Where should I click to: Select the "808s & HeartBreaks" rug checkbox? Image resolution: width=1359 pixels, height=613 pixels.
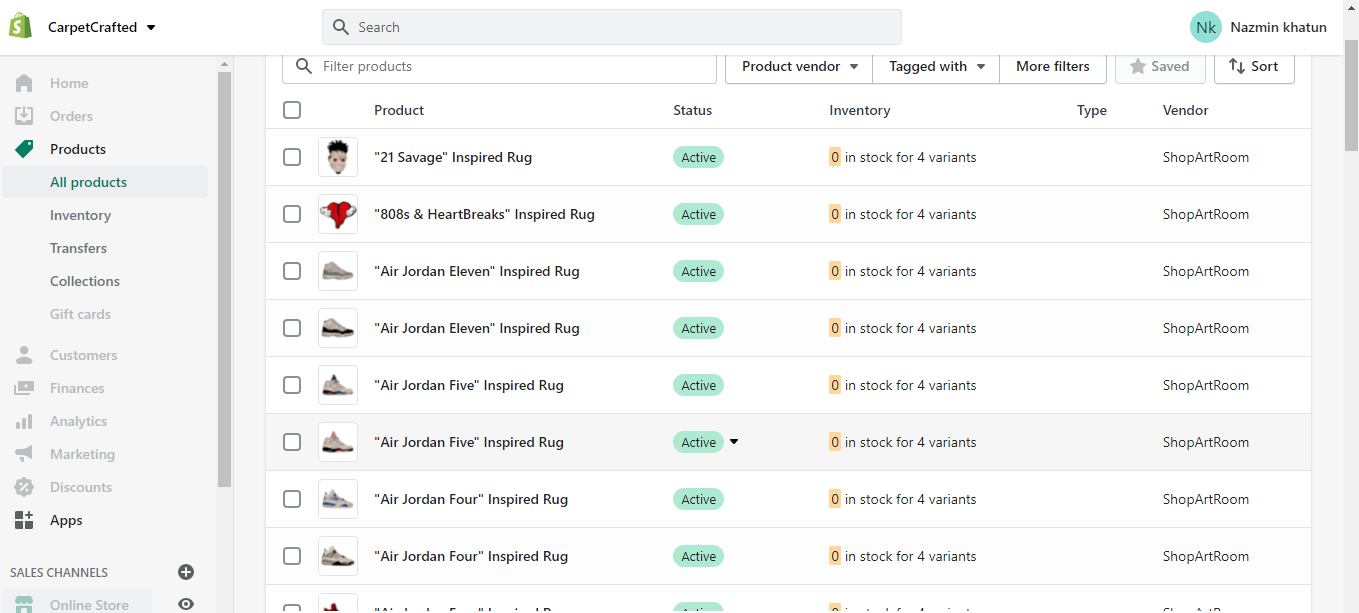coord(292,214)
